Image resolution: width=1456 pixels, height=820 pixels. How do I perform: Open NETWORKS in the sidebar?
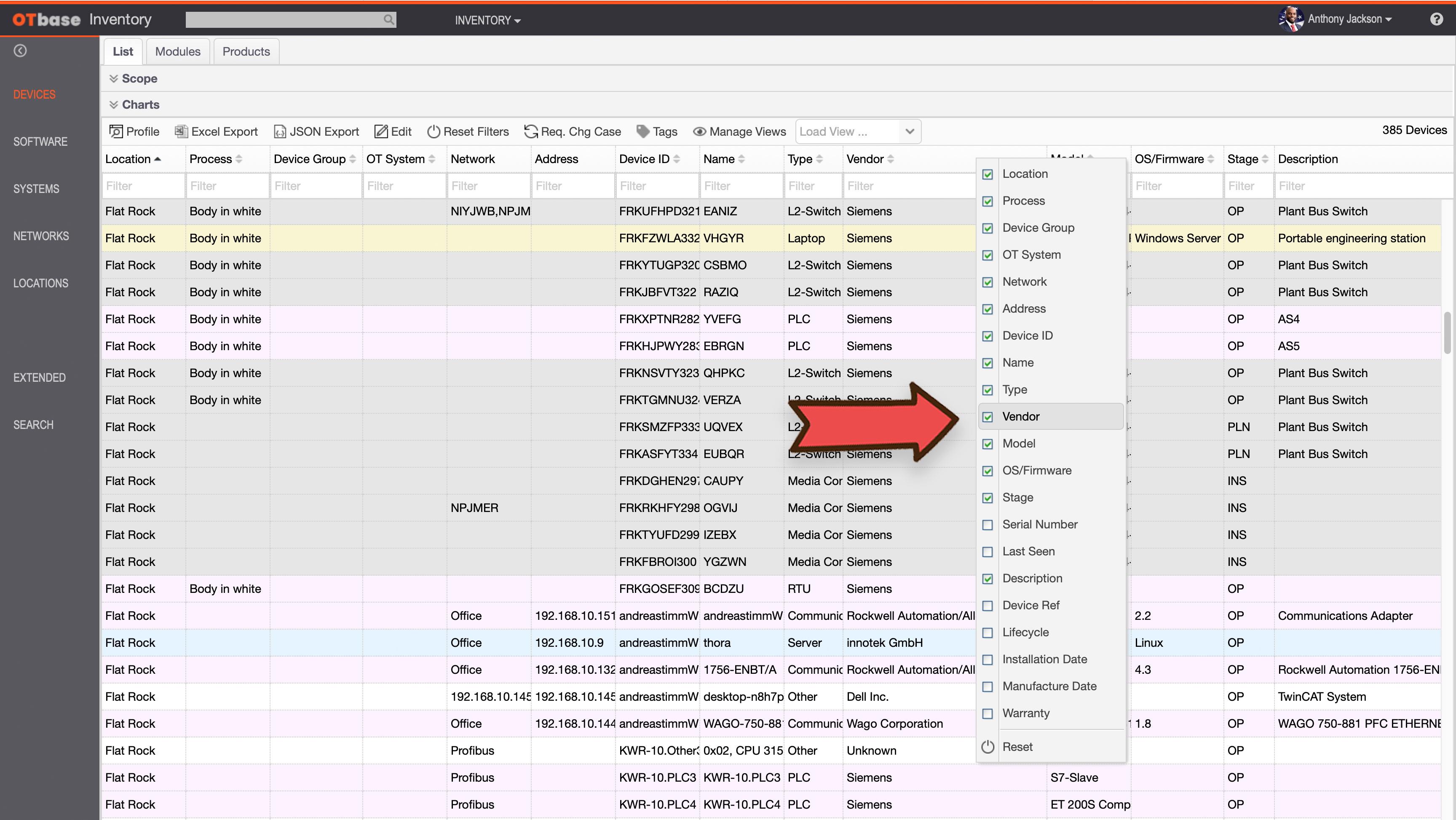point(41,236)
